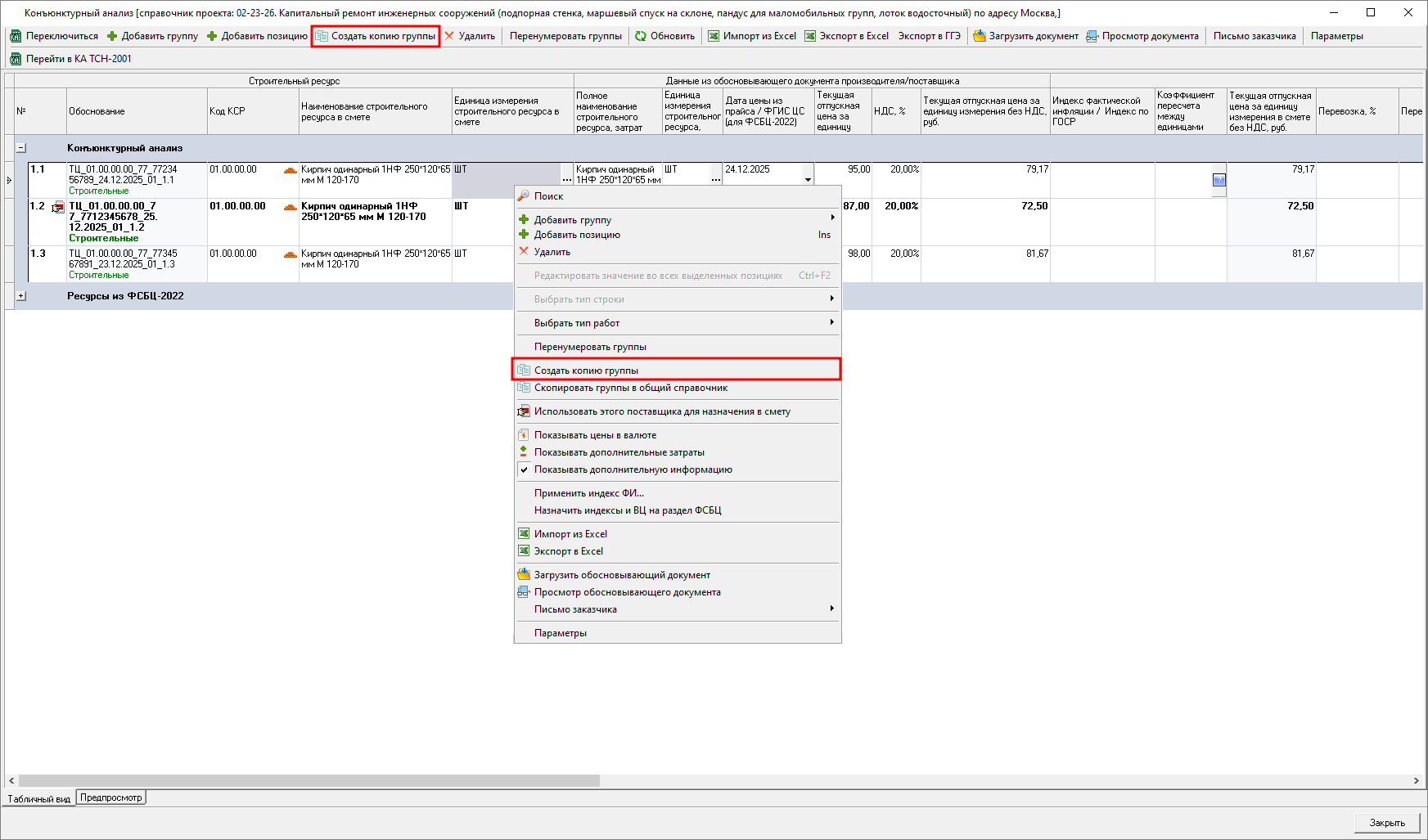Viewport: 1428px width, 840px height.
Task: Toggle 'Показывать дополнительные затраты' menu option
Action: tap(619, 452)
